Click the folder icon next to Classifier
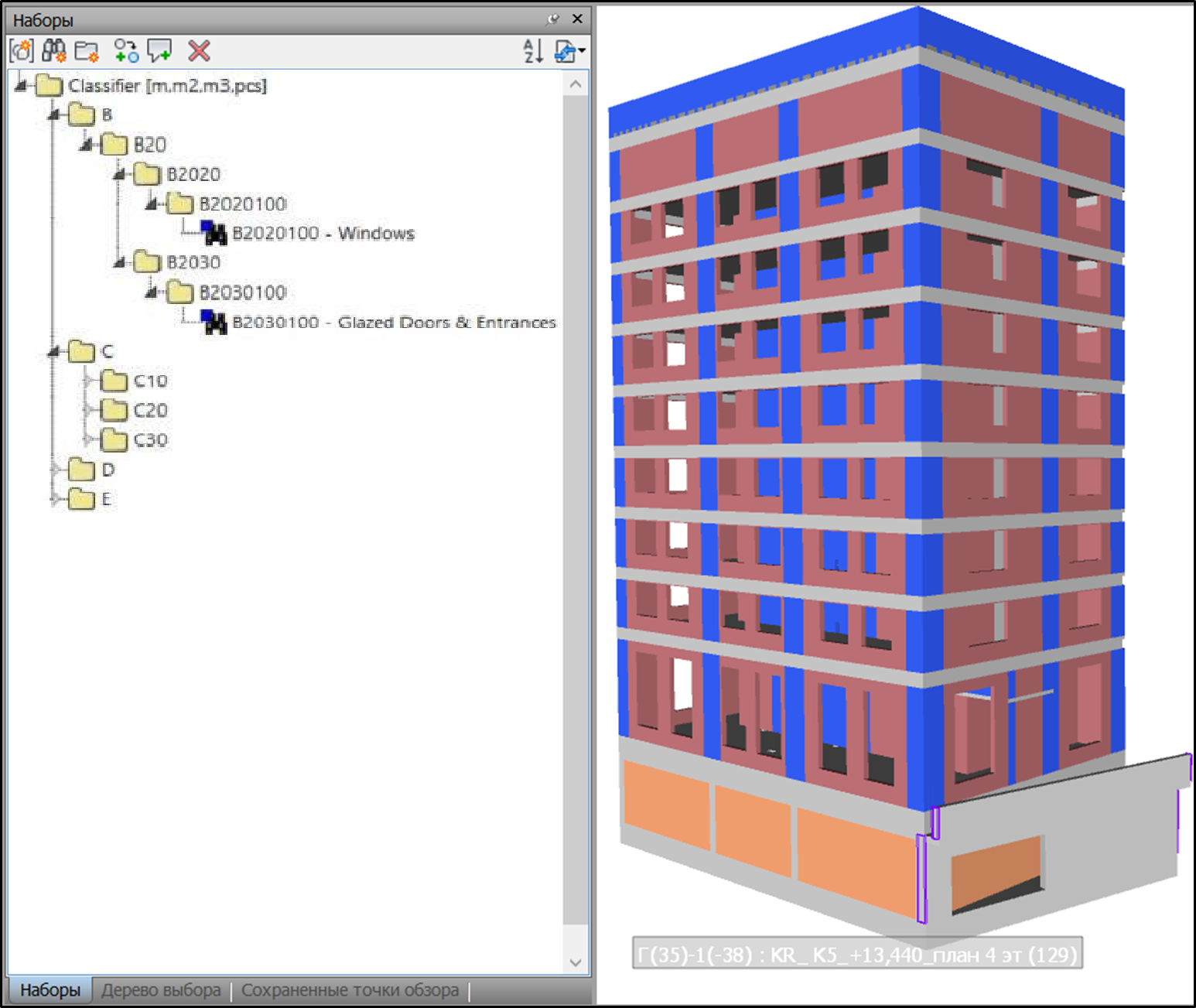The image size is (1196, 1008). (x=49, y=85)
